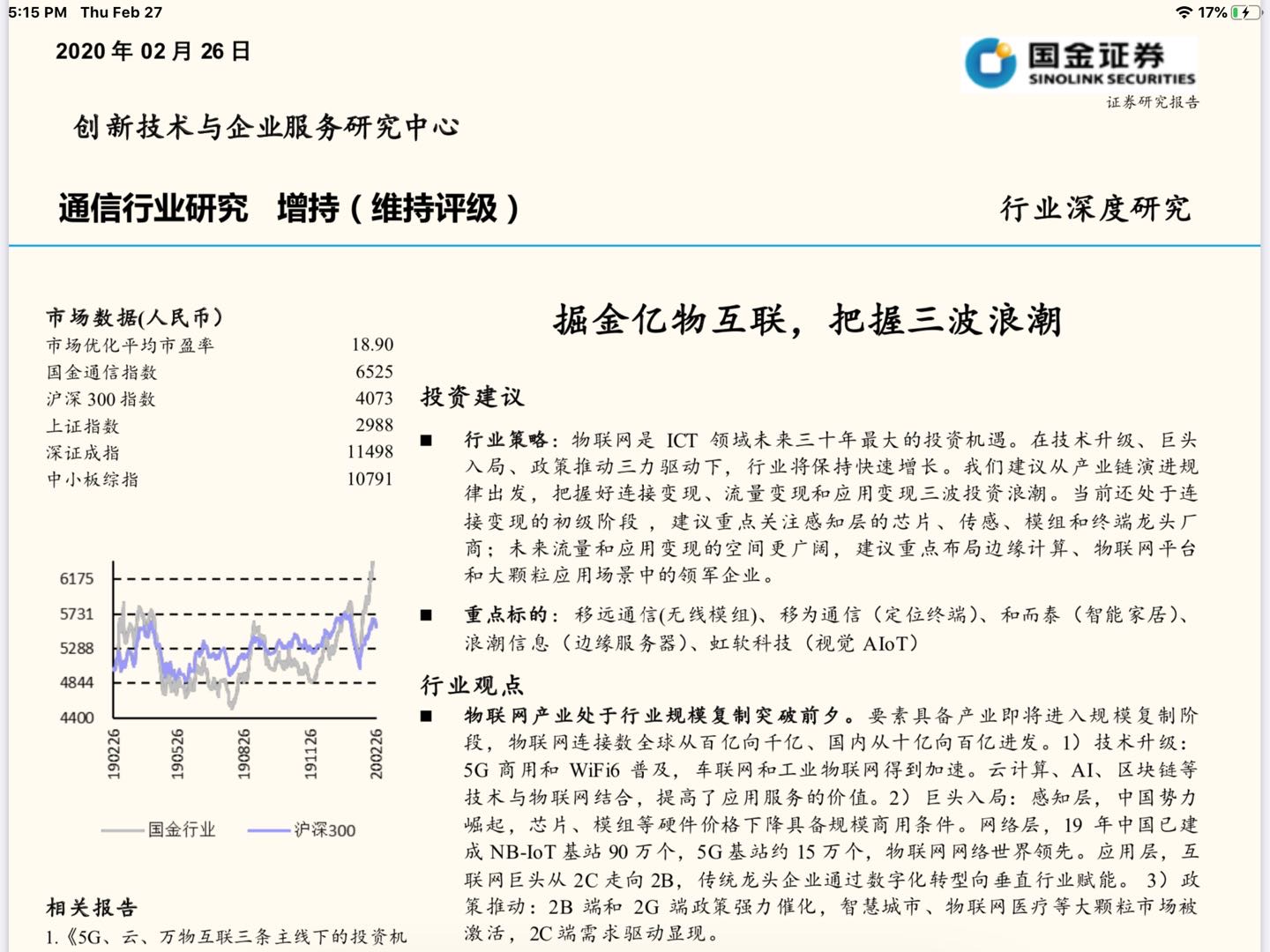This screenshot has height=952, width=1270.
Task: Tap the 5731 chart axis label
Action: (77, 614)
